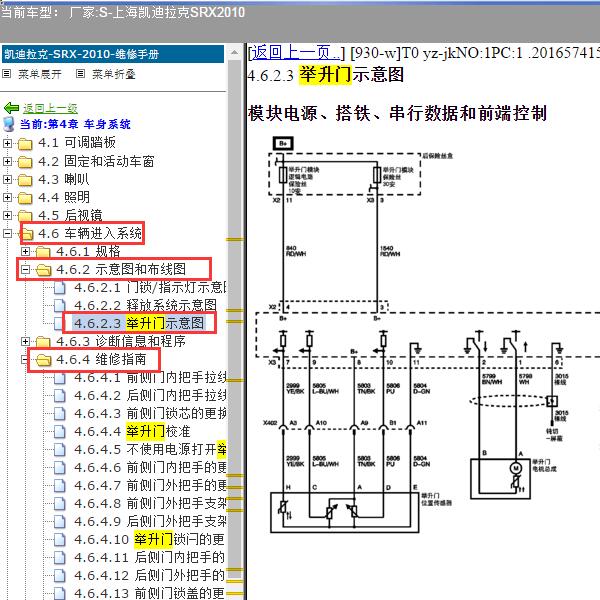600x600 pixels.
Task: Expand the 4.4 照明 node
Action: 7,197
